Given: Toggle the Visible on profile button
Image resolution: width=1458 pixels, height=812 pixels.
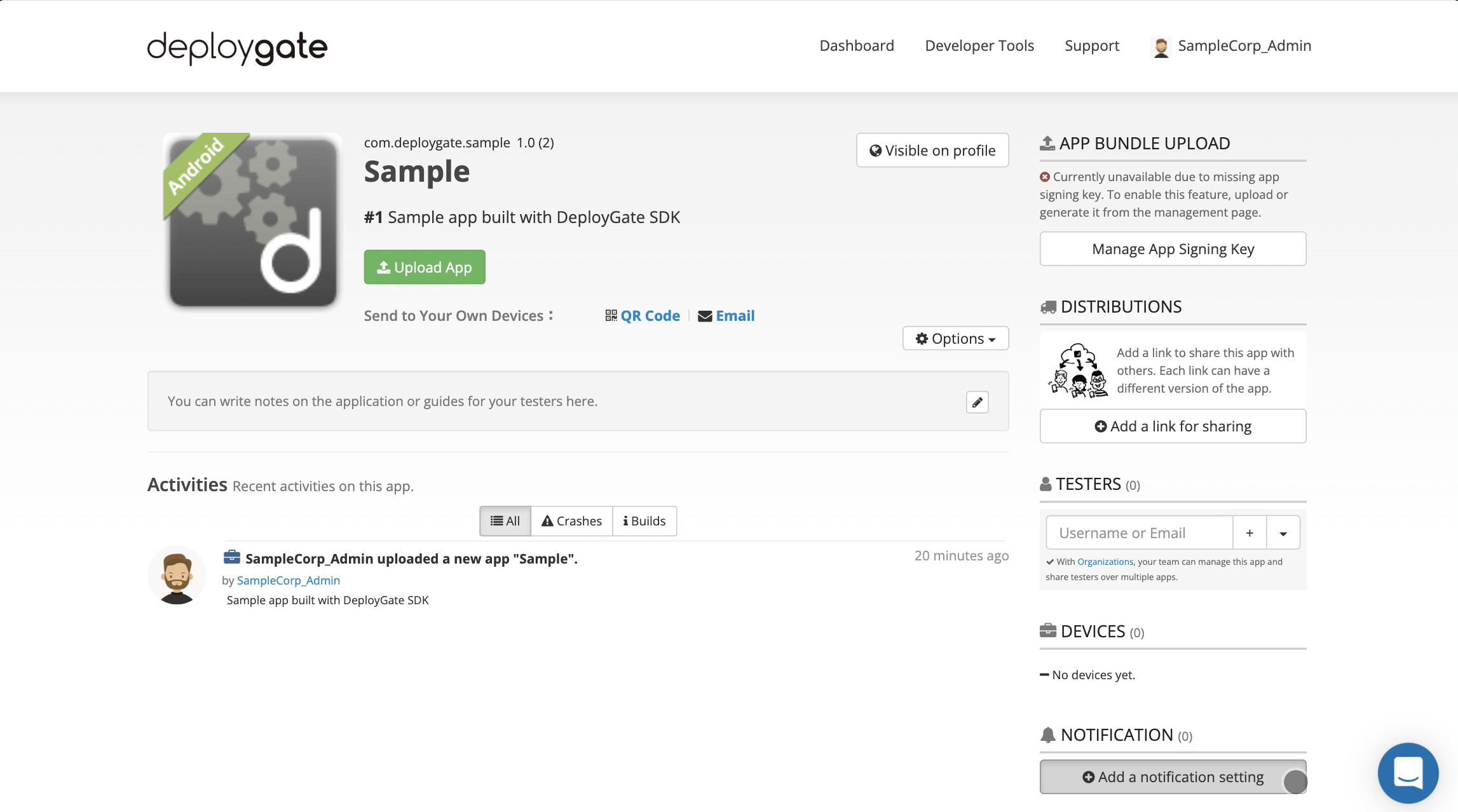Looking at the screenshot, I should coord(932,151).
